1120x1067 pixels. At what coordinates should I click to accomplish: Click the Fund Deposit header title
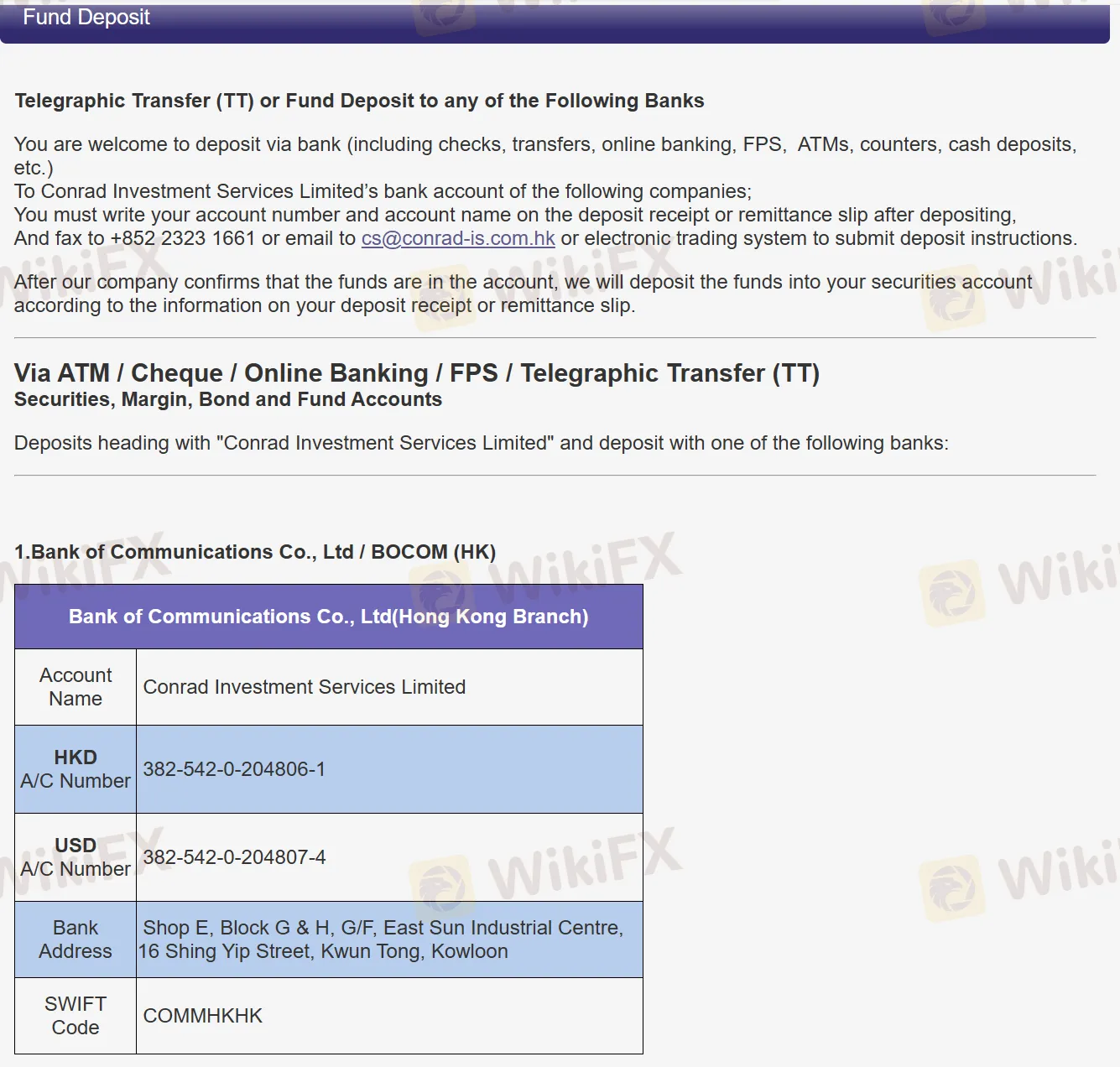[x=86, y=18]
